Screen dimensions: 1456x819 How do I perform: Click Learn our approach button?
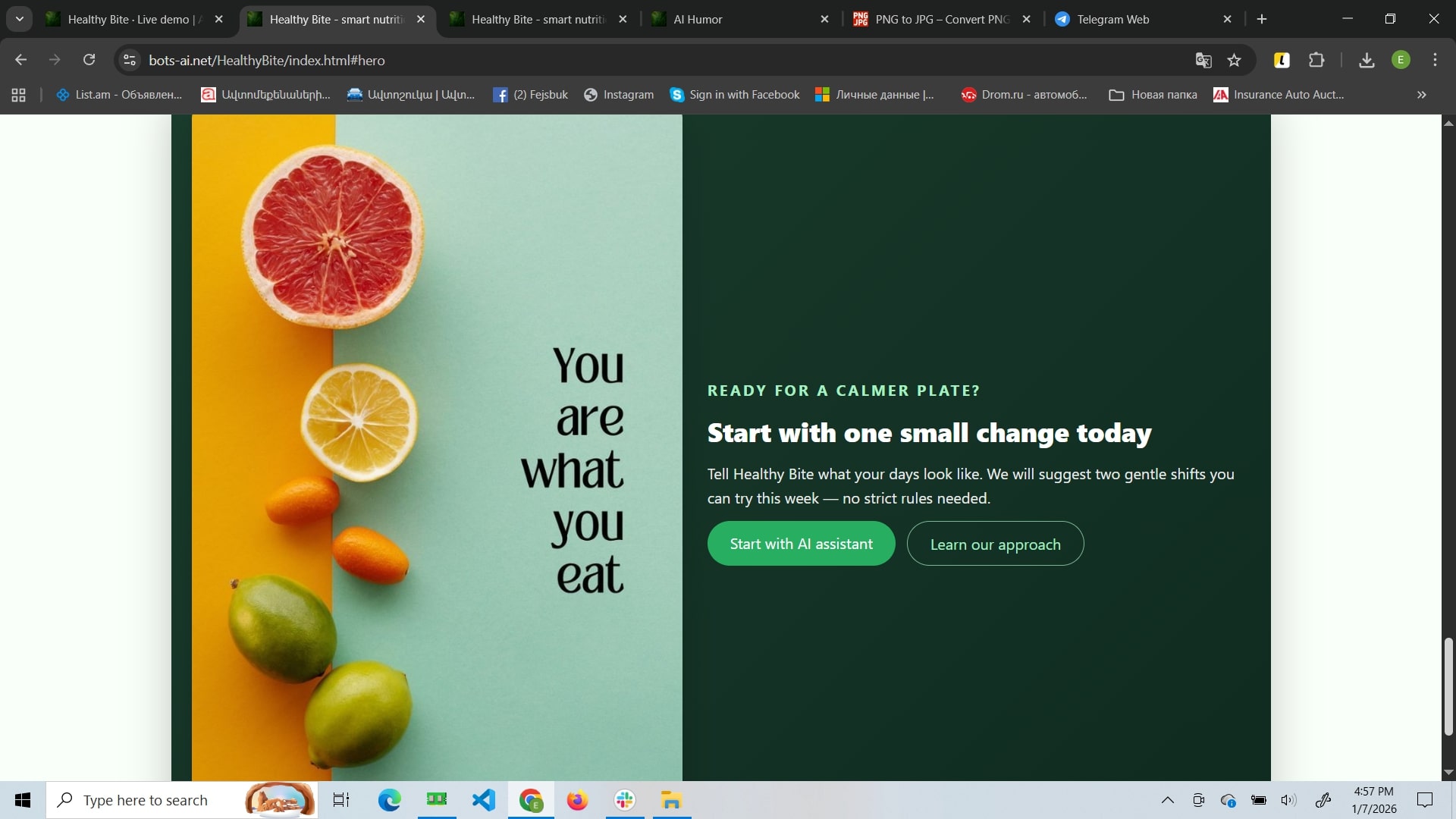pyautogui.click(x=995, y=544)
